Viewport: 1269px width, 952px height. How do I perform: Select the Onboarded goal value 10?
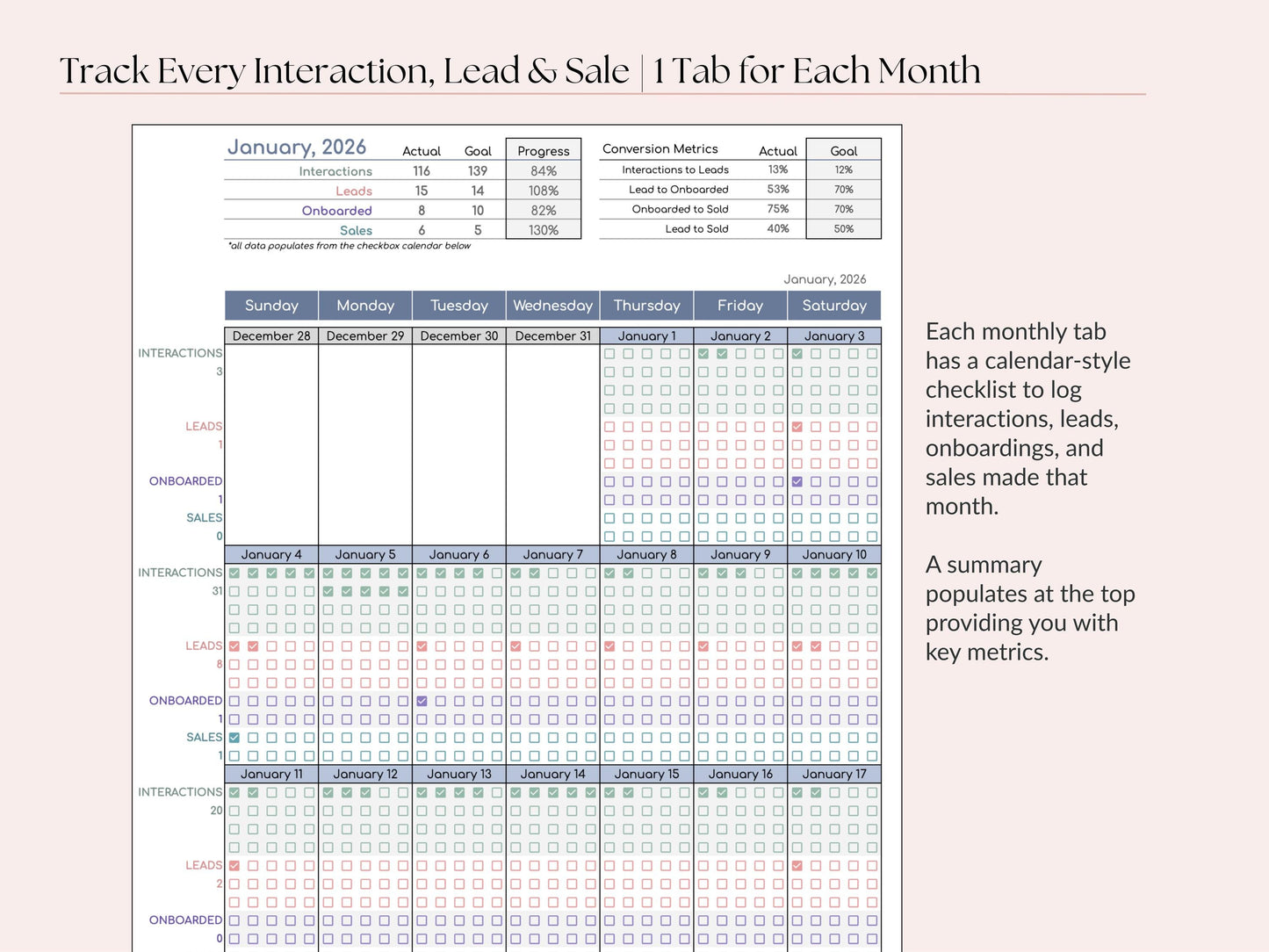(478, 211)
